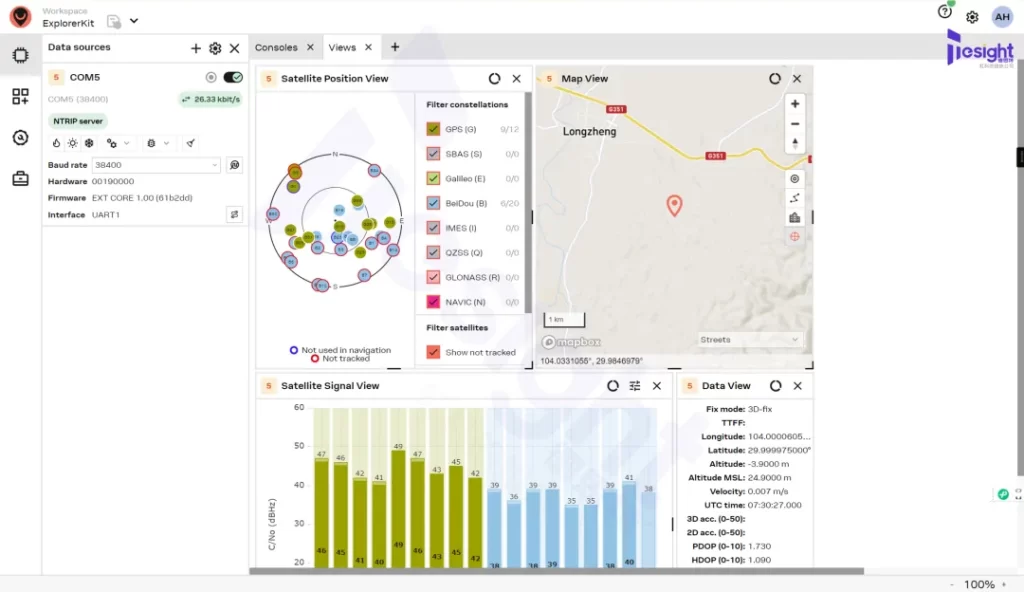The image size is (1024, 592).
Task: Toggle the BeiDou (B) constellation checkbox
Action: [433, 203]
